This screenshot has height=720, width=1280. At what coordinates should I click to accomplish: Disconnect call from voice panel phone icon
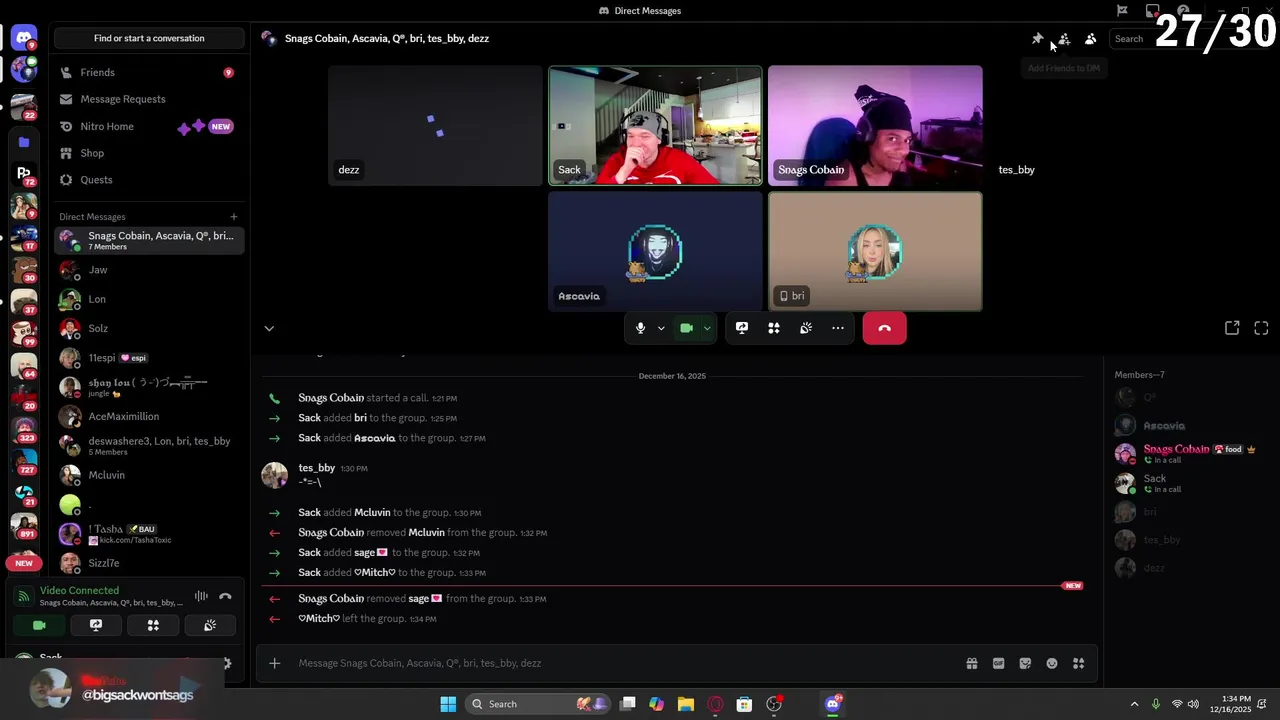tap(225, 596)
